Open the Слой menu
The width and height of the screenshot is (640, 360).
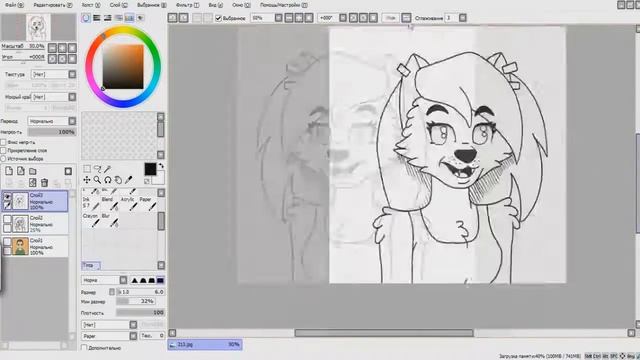pyautogui.click(x=118, y=5)
